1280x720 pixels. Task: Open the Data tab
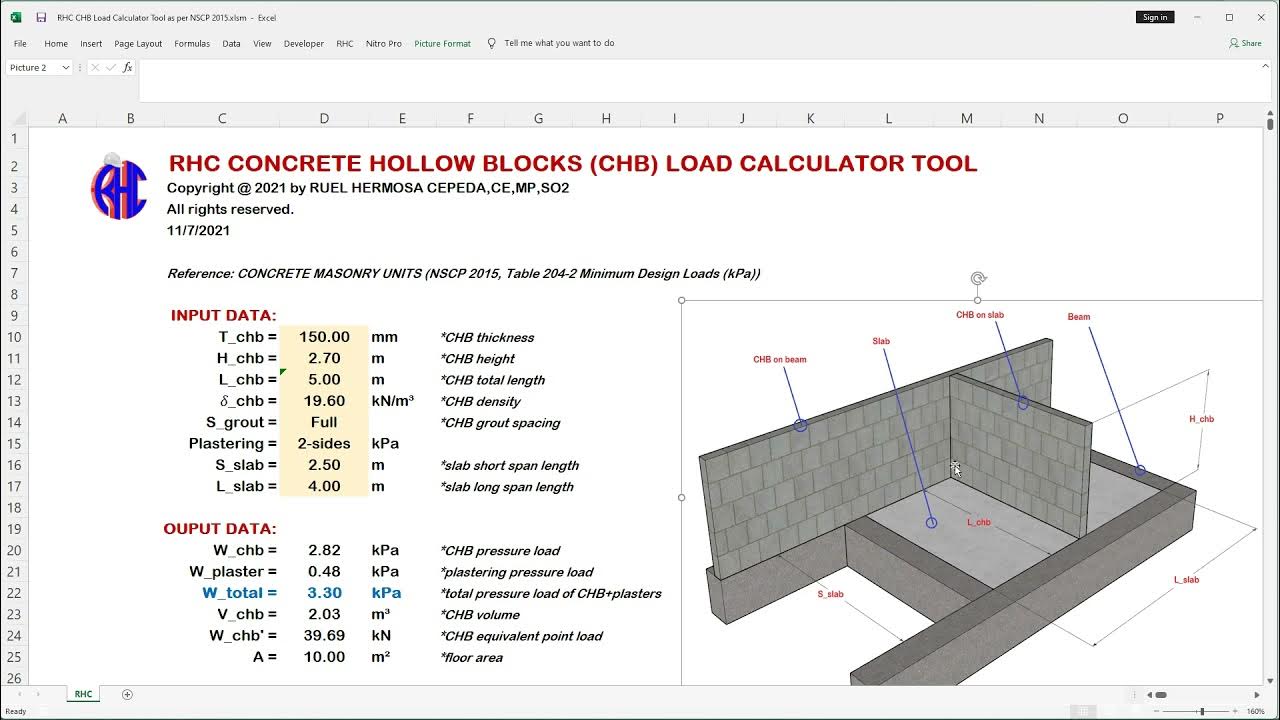pyautogui.click(x=231, y=43)
